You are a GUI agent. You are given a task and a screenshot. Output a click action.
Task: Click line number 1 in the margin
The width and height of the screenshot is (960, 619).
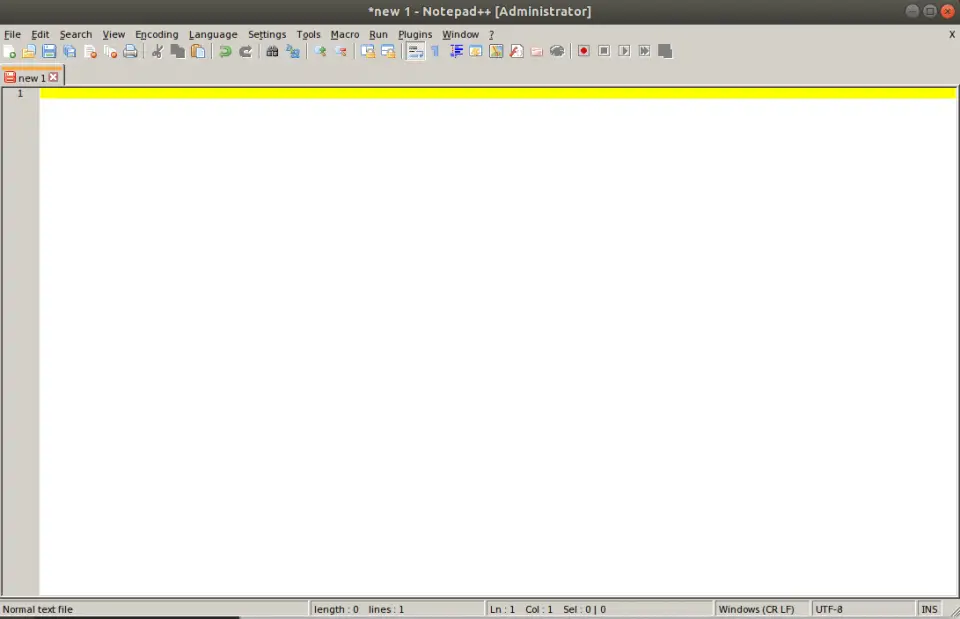click(x=20, y=92)
